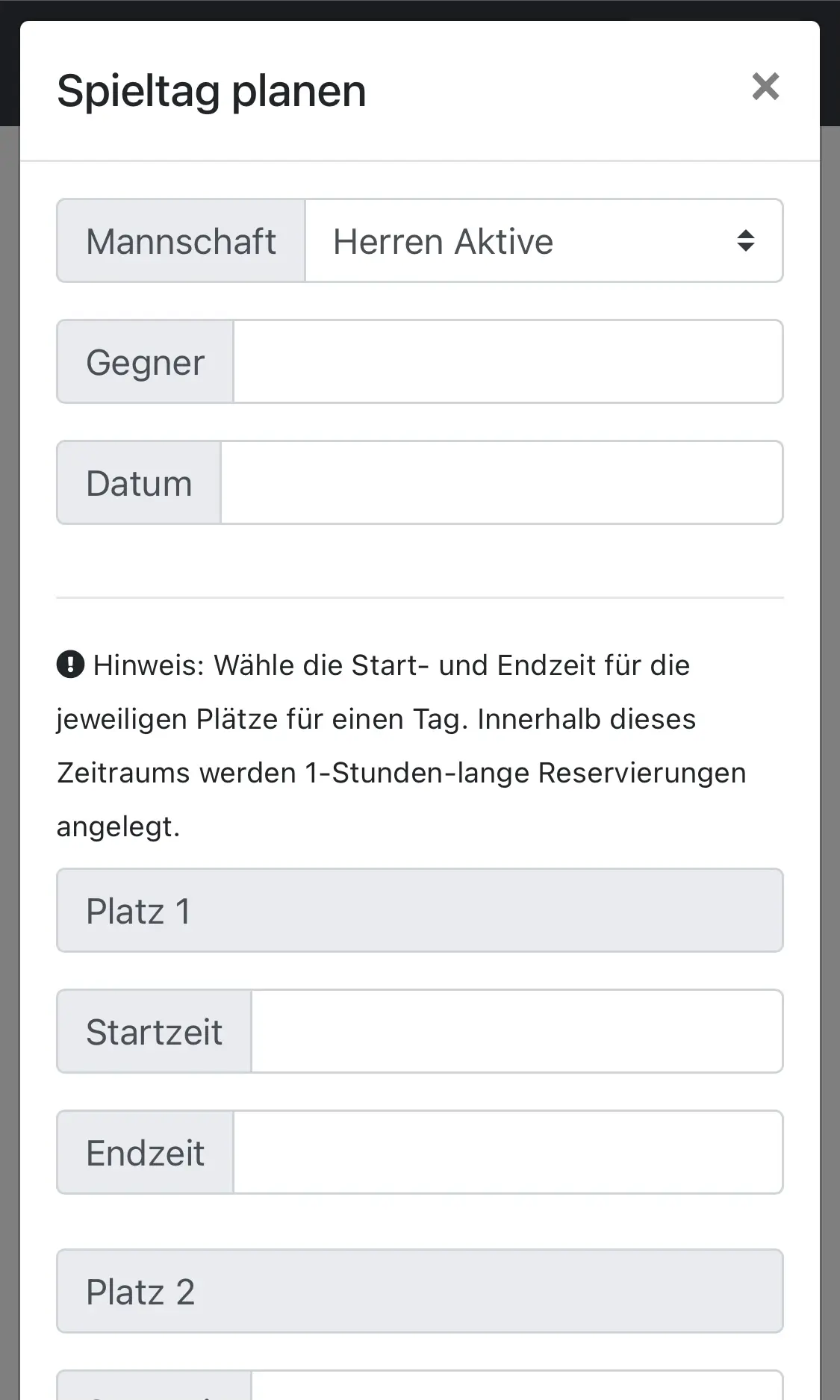Select the Platz 1 header row
Screen dimensions: 840x1400
pos(420,911)
